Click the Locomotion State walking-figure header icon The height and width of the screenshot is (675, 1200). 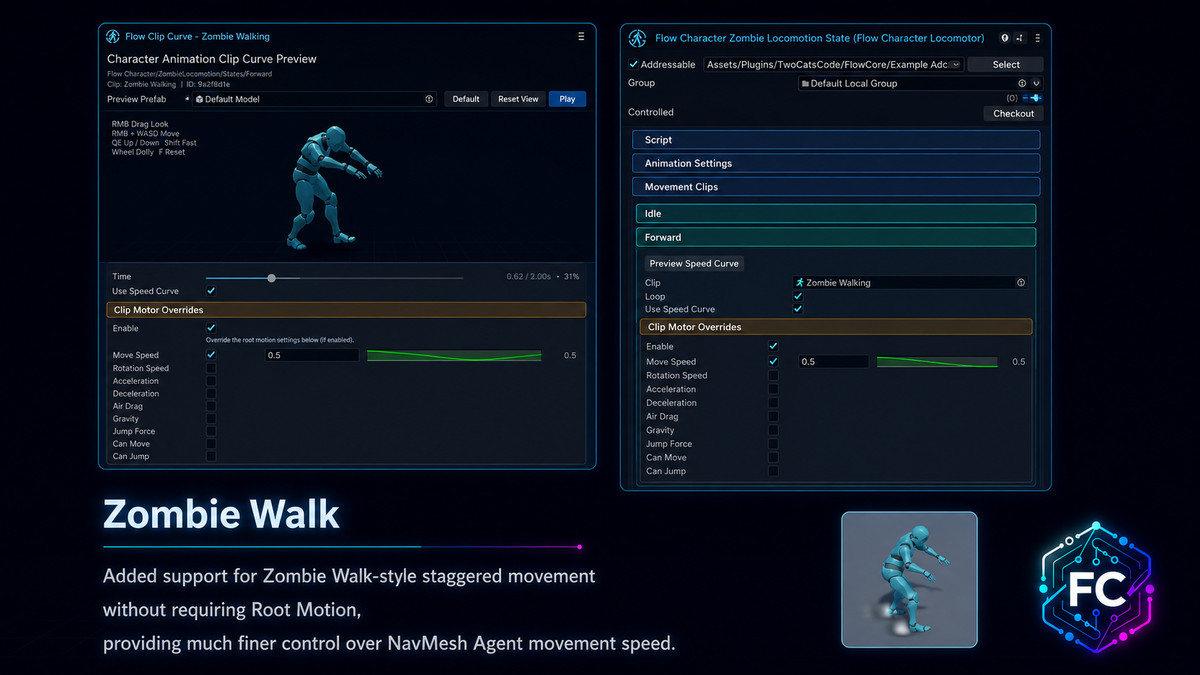(x=637, y=38)
